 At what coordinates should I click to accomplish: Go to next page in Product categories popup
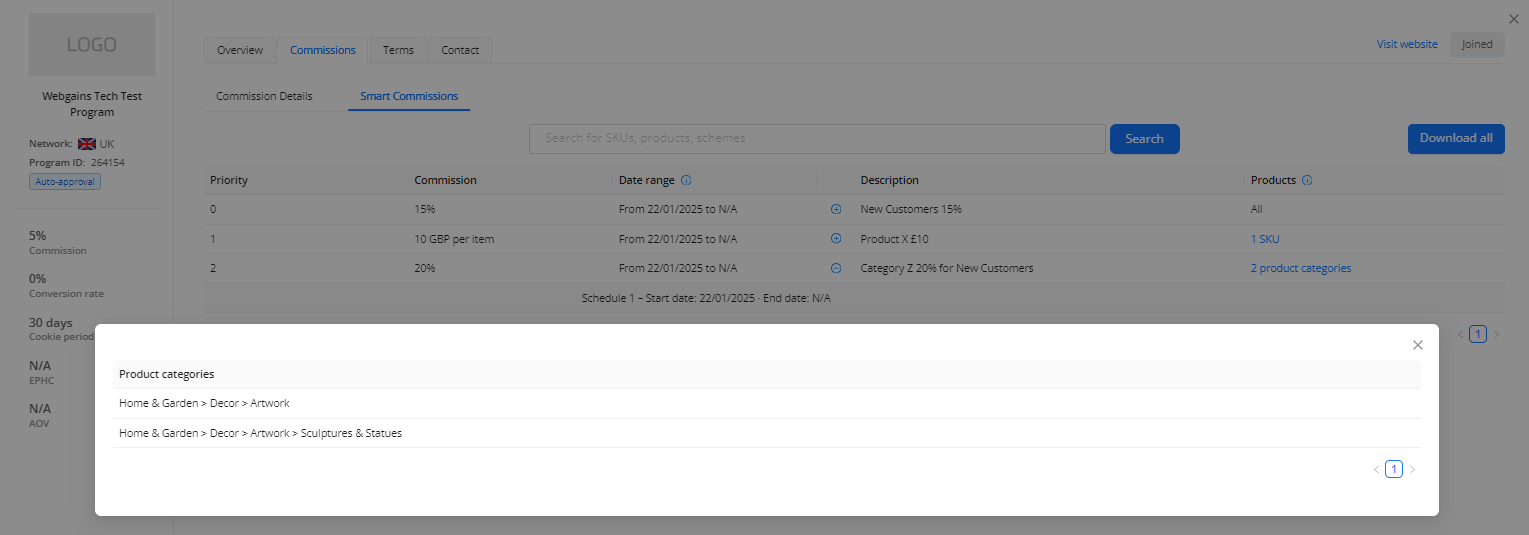tap(1412, 470)
